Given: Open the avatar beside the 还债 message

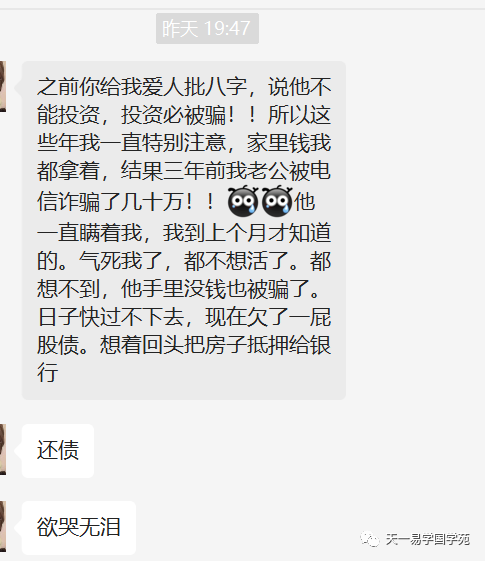Looking at the screenshot, I should click(3, 449).
